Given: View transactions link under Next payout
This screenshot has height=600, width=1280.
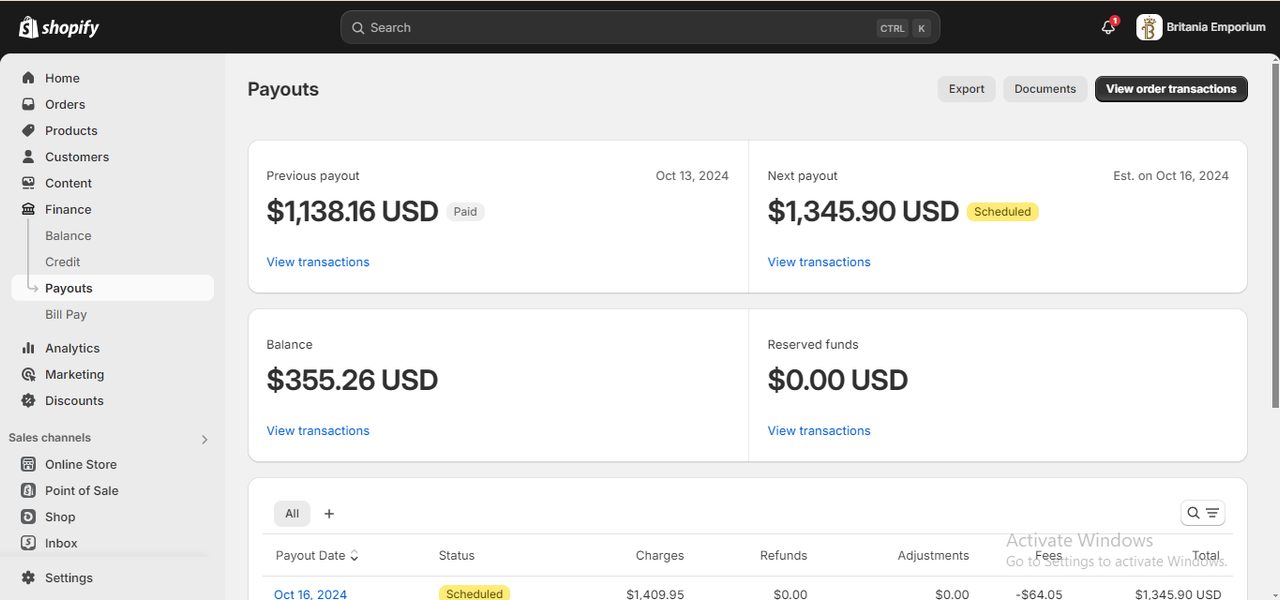Looking at the screenshot, I should (x=819, y=262).
